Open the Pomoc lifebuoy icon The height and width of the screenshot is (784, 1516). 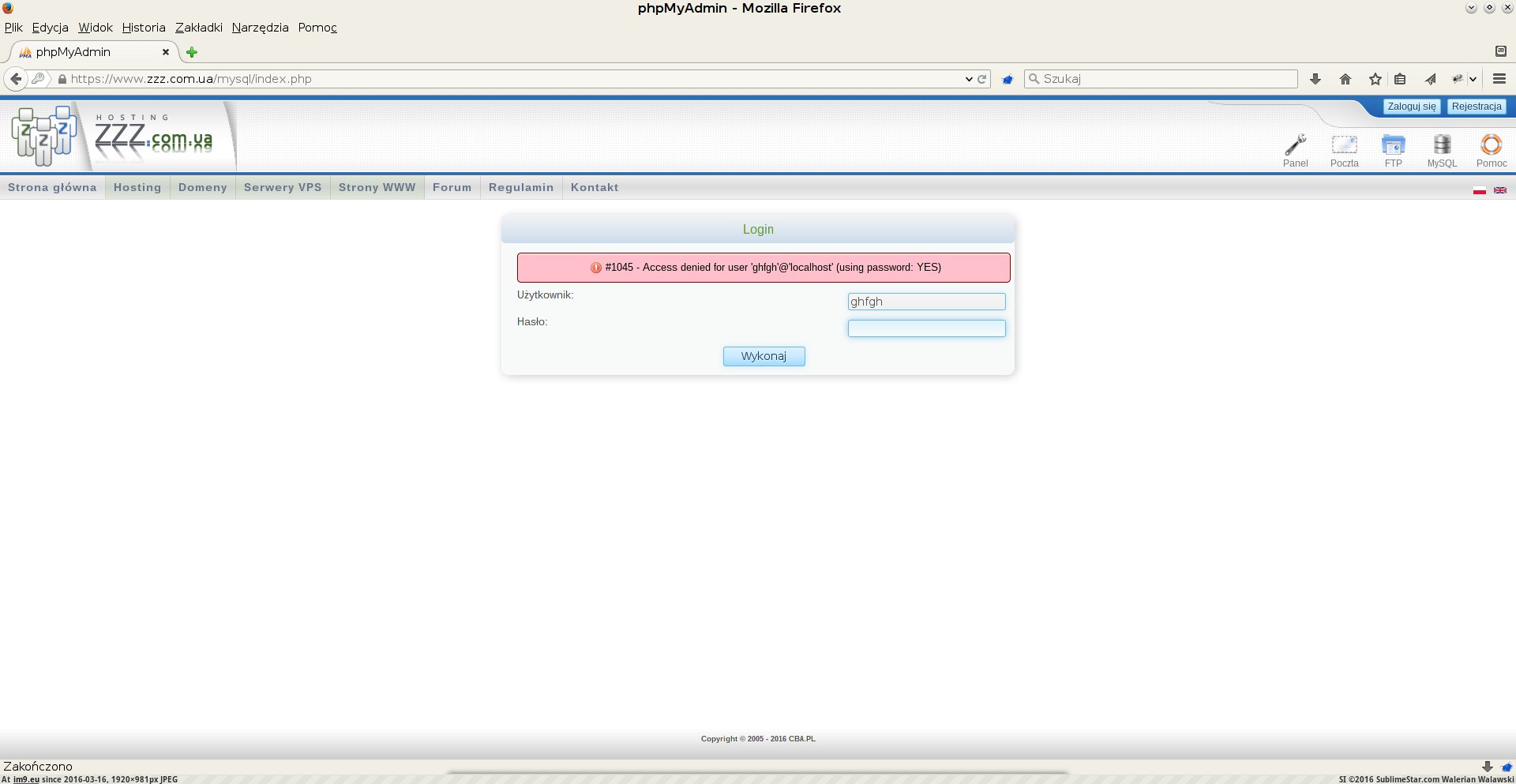click(x=1491, y=145)
